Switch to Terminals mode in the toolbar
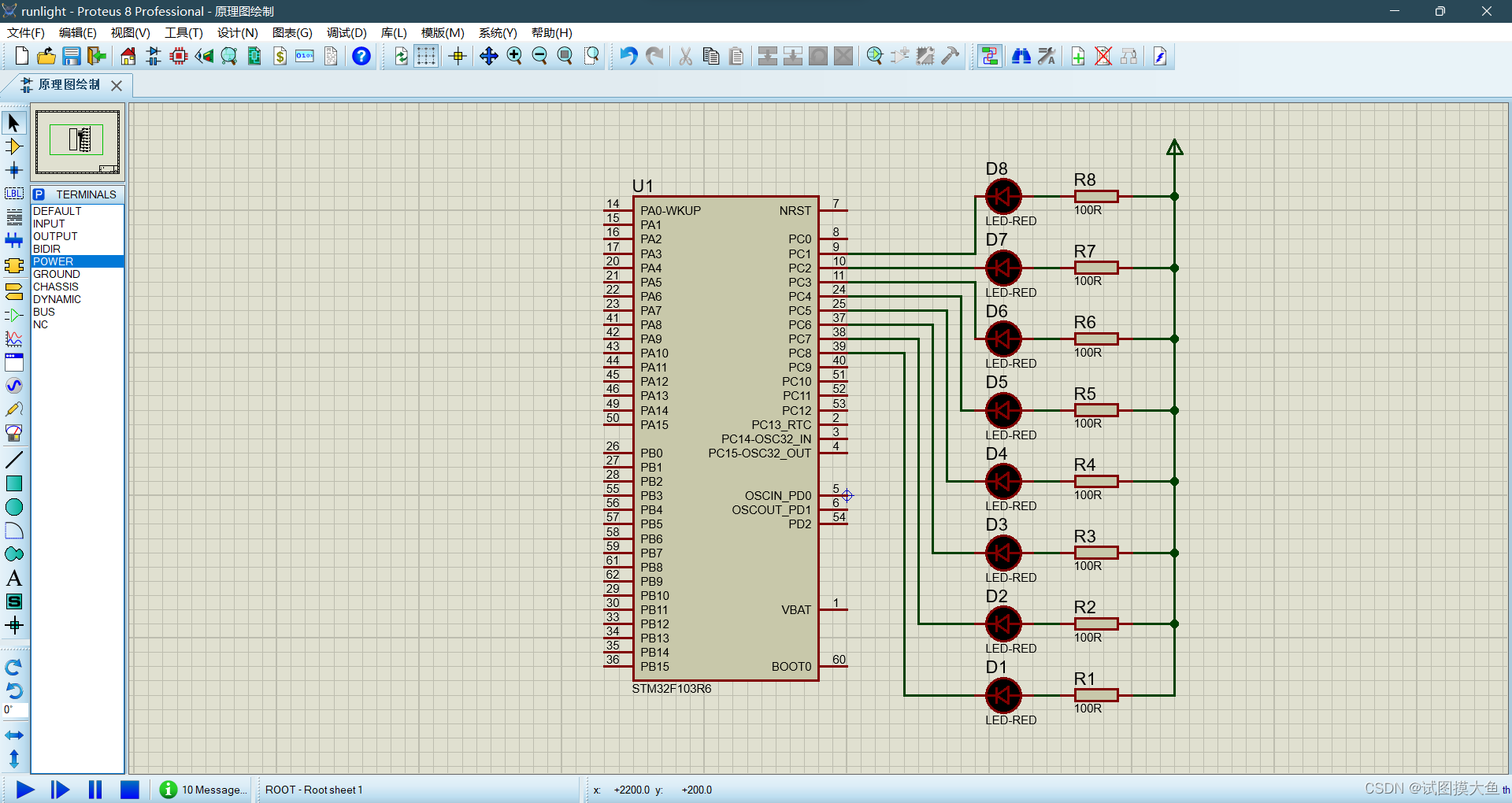Image resolution: width=1512 pixels, height=803 pixels. point(13,291)
